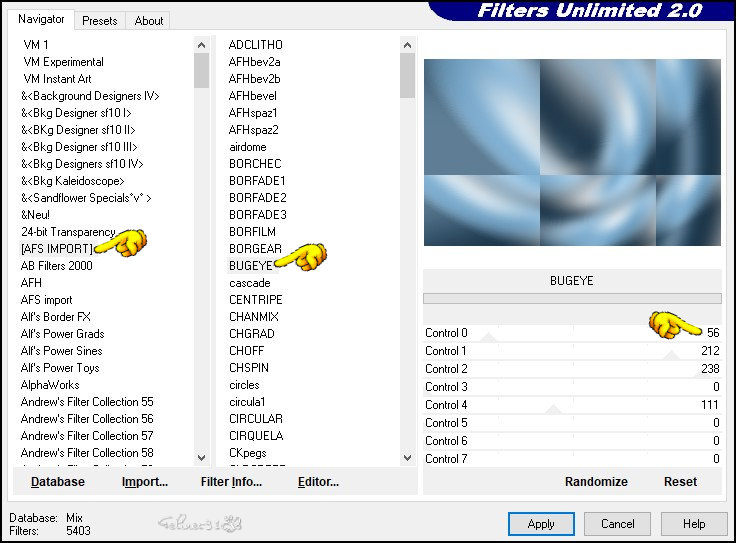The height and width of the screenshot is (543, 736).
Task: Select the AFHbev2a filter
Action: tap(254, 62)
